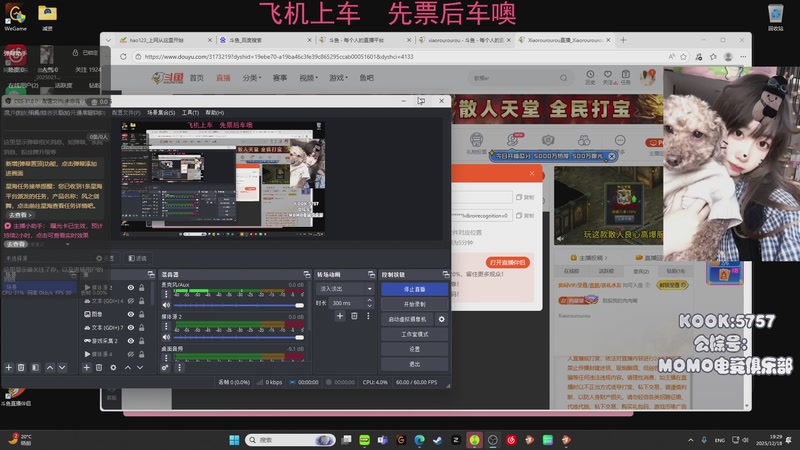This screenshot has width=800, height=450.
Task: Show hidden system tray icons chevron
Action: (x=690, y=440)
